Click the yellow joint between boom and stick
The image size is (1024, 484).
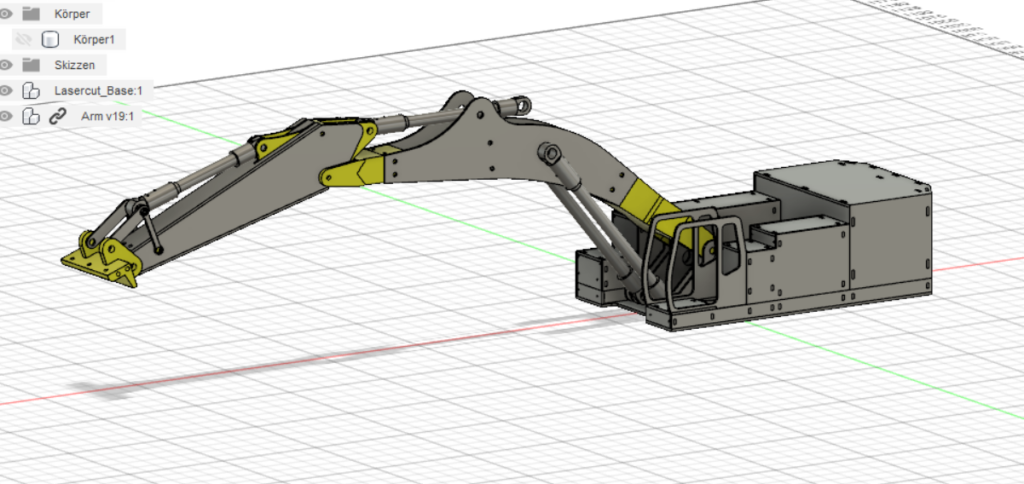[x=348, y=173]
